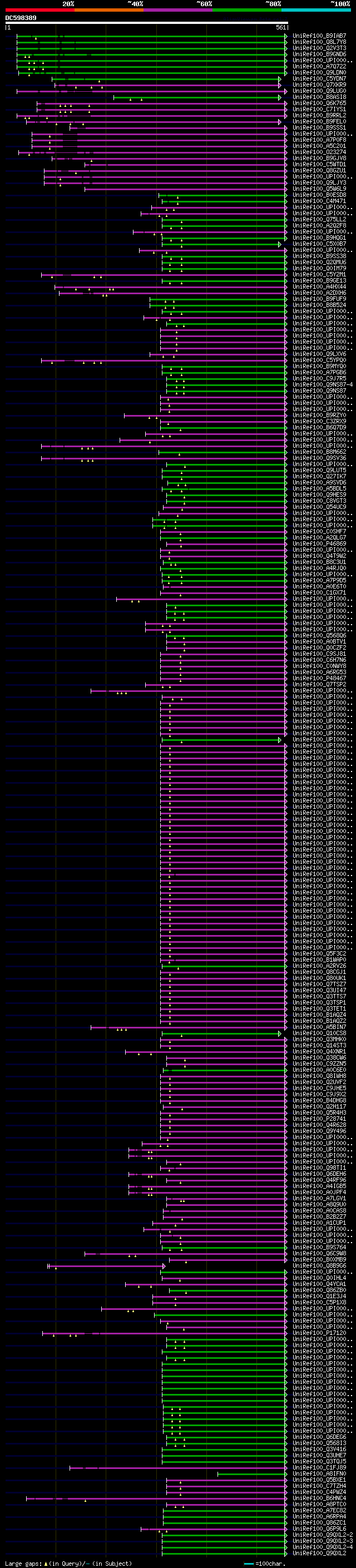Click the ~60% scale label
Image resolution: width=356 pixels, height=1568 pixels.
[204, 4]
